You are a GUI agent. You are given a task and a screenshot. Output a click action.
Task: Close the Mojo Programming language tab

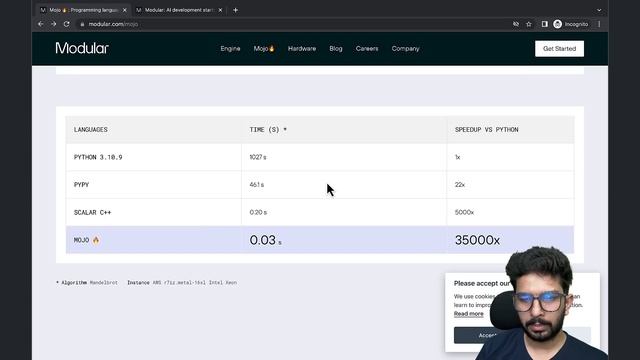point(125,10)
